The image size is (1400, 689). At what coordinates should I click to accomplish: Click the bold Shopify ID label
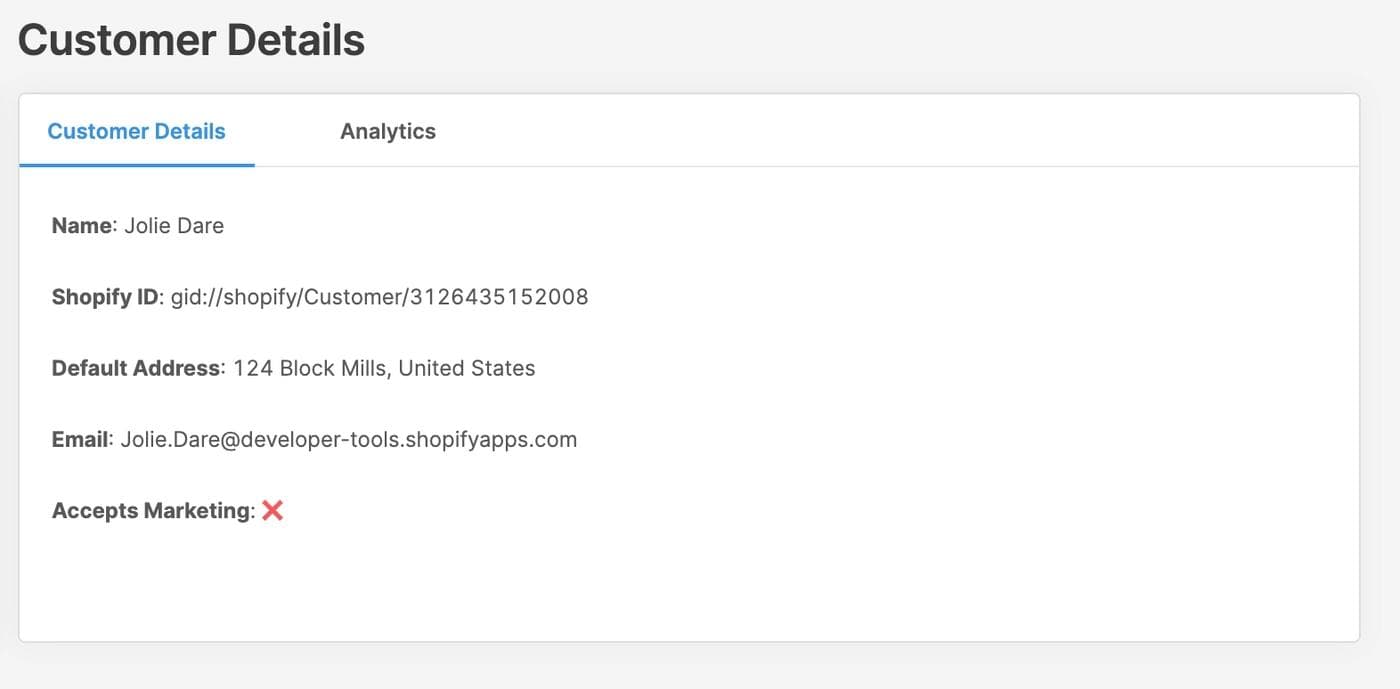[x=105, y=297]
